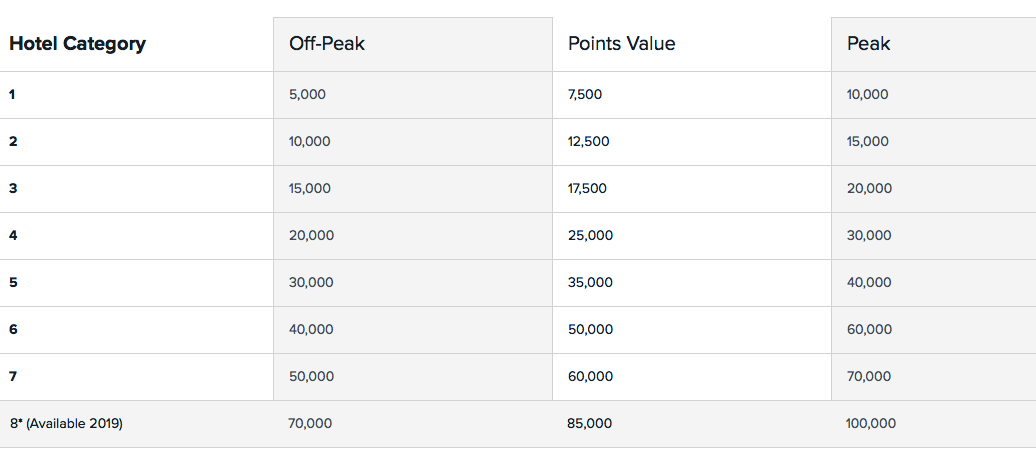Click the 5,000 Off-Peak cell
This screenshot has width=1036, height=461.
[307, 95]
